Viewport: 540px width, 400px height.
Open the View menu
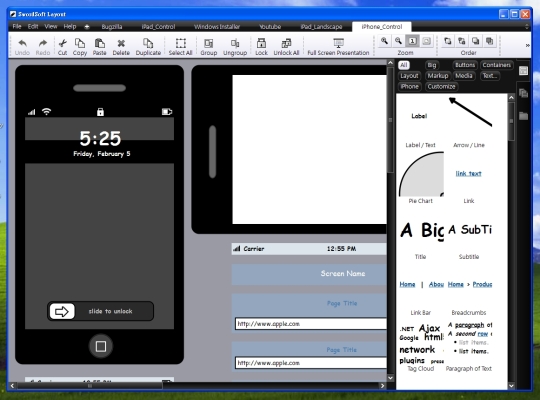[51, 27]
